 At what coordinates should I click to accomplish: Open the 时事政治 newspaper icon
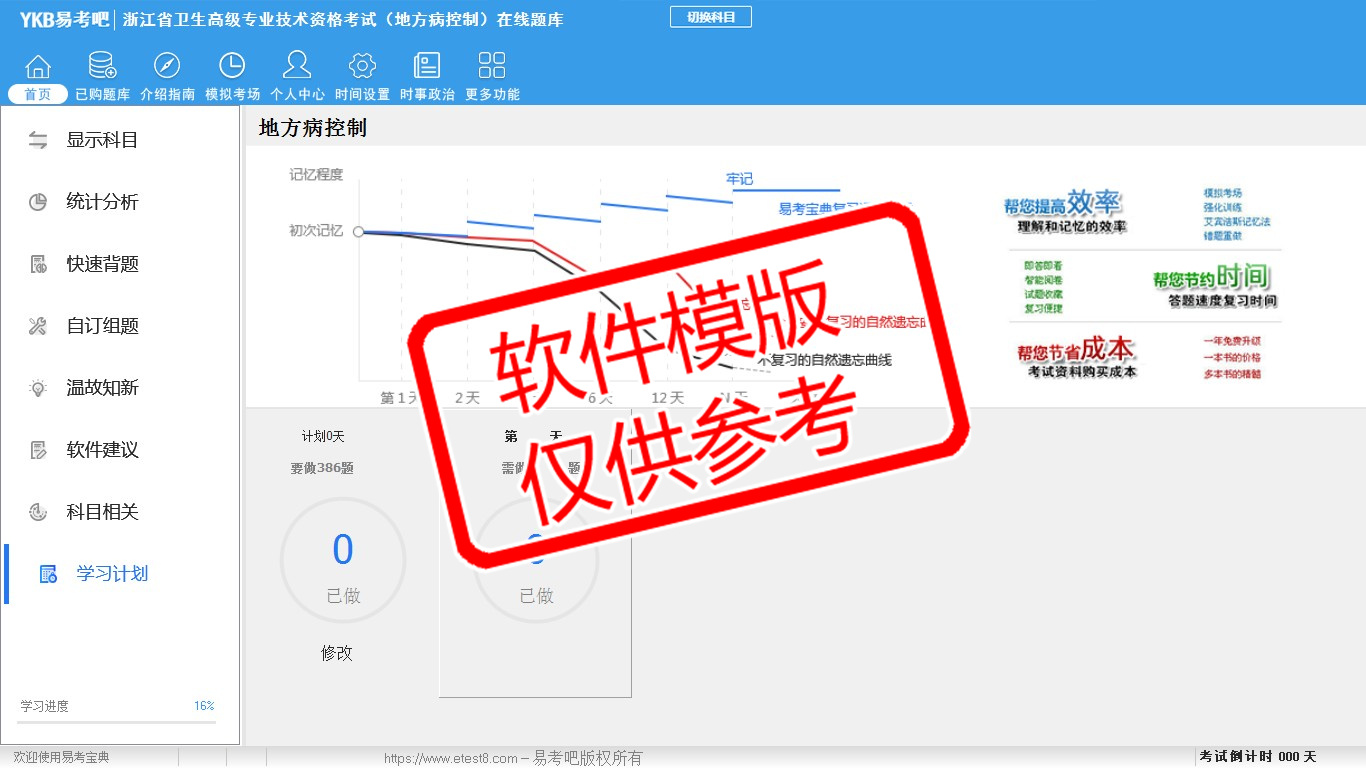[427, 66]
